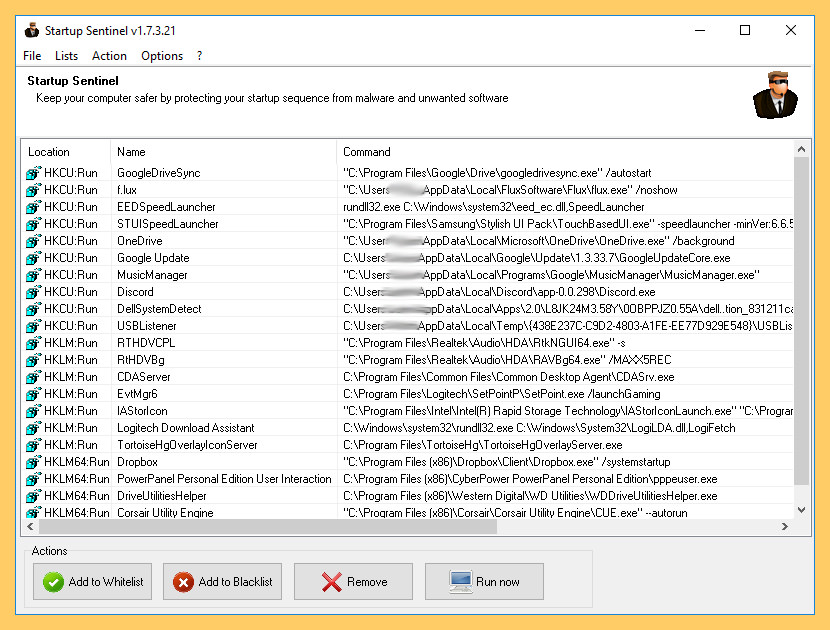Click the registry icon for MusicManager

pyautogui.click(x=33, y=275)
